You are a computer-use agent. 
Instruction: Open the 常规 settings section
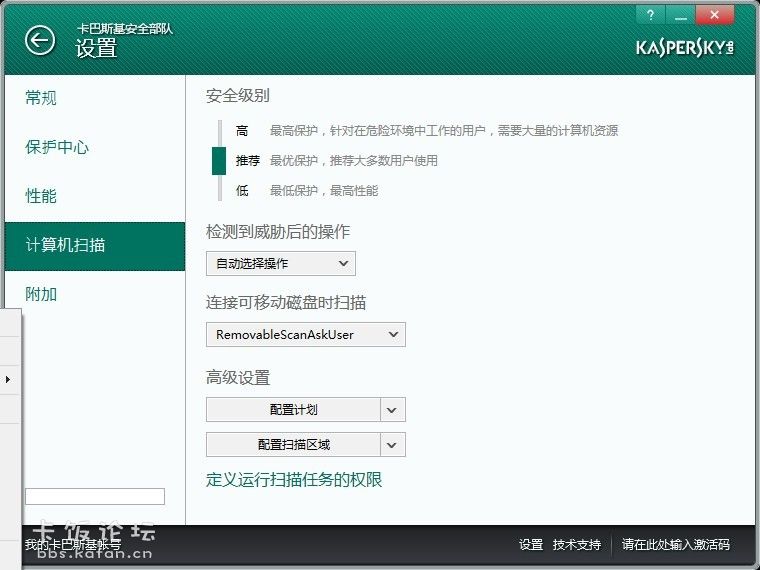[41, 98]
